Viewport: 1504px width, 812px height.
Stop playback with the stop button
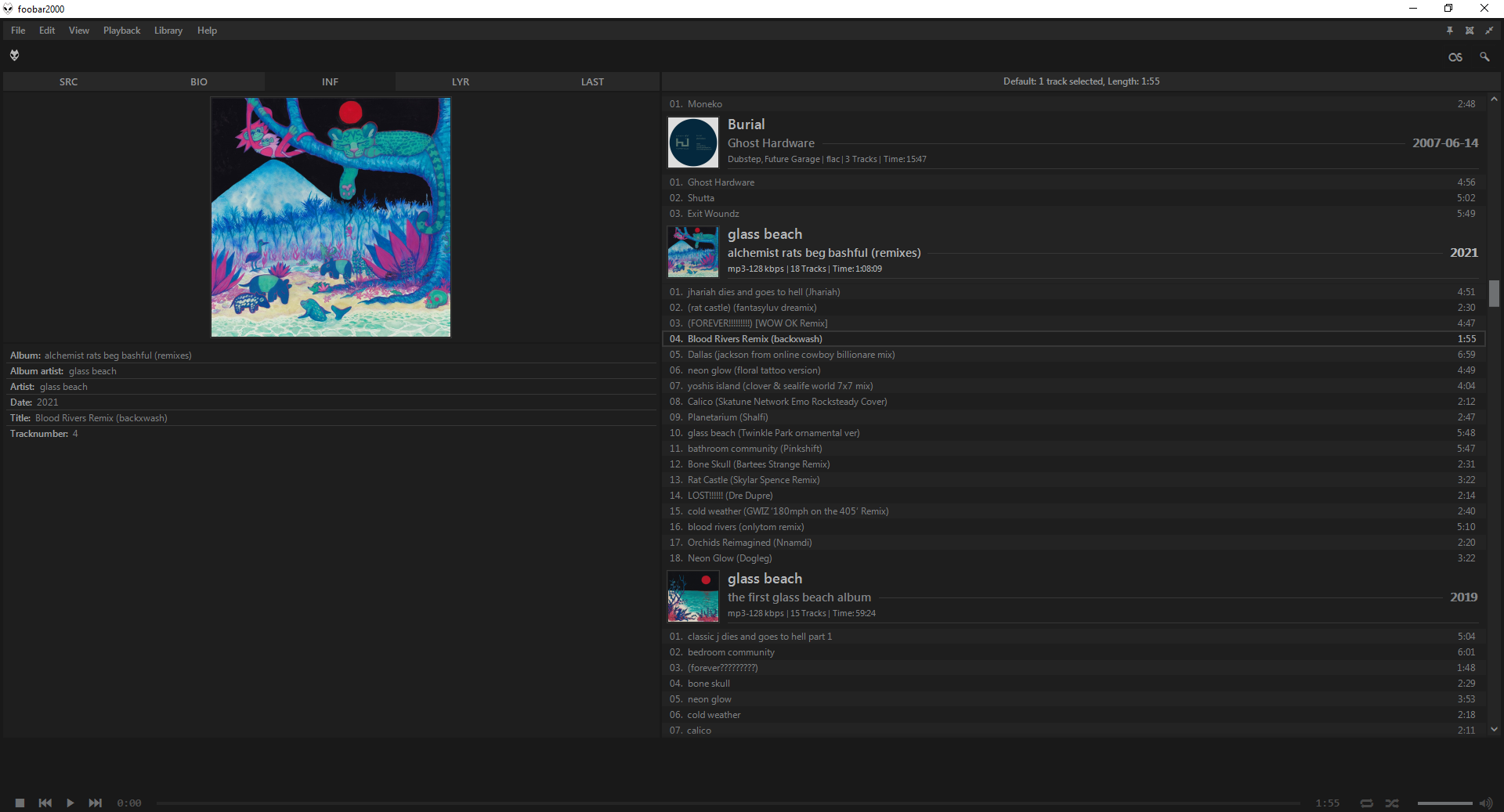click(20, 803)
